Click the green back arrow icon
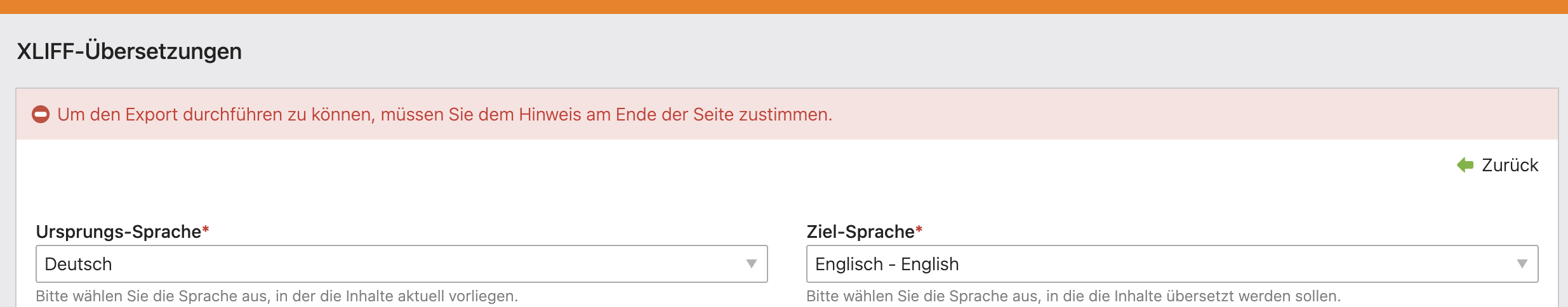1568x307 pixels. [1465, 166]
